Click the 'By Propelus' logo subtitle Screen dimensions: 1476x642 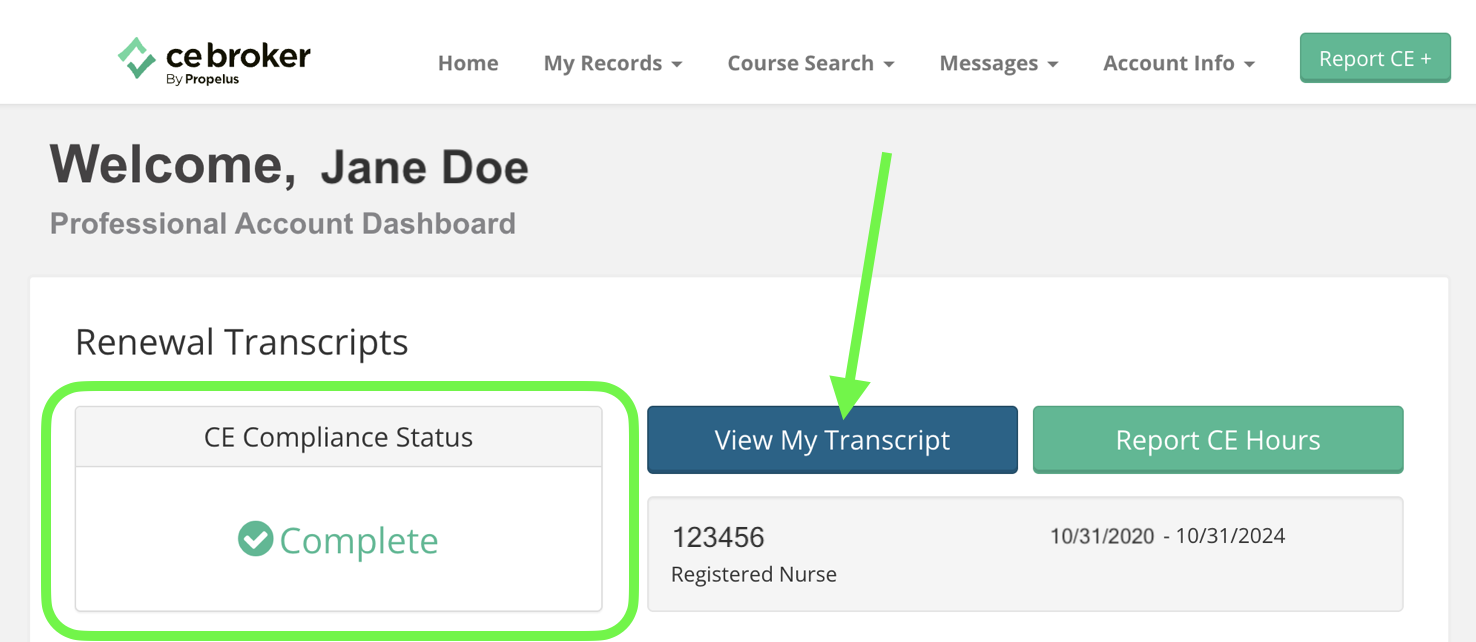tap(202, 80)
